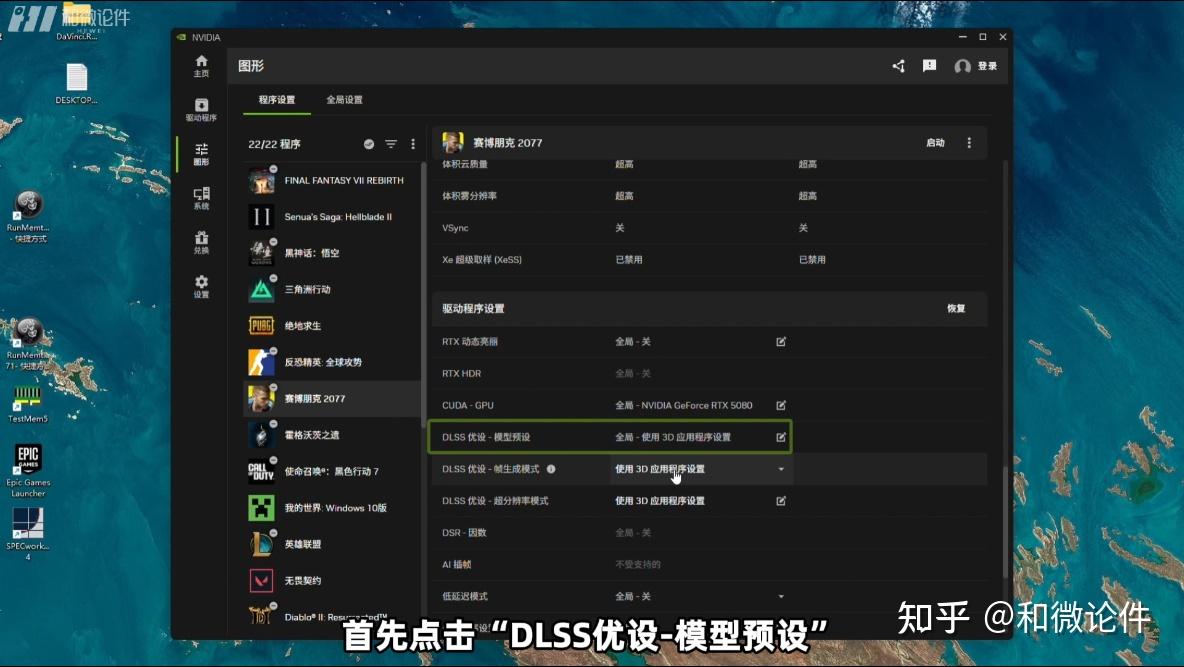Click the info icon beside 帧生成模式
Image resolution: width=1184 pixels, height=667 pixels.
tap(551, 469)
